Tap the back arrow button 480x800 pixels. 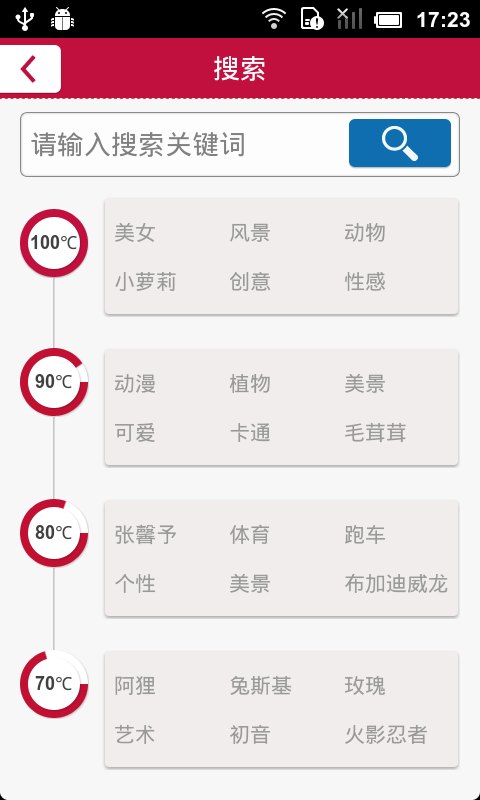(x=30, y=69)
